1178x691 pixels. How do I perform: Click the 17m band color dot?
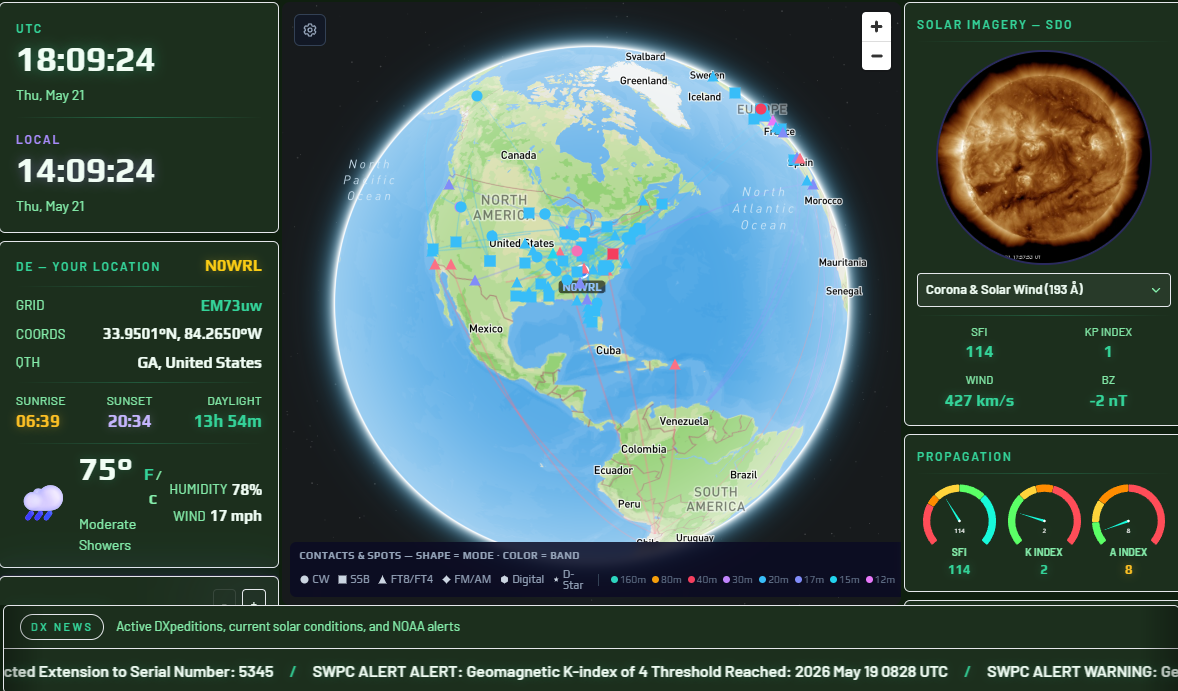point(799,580)
